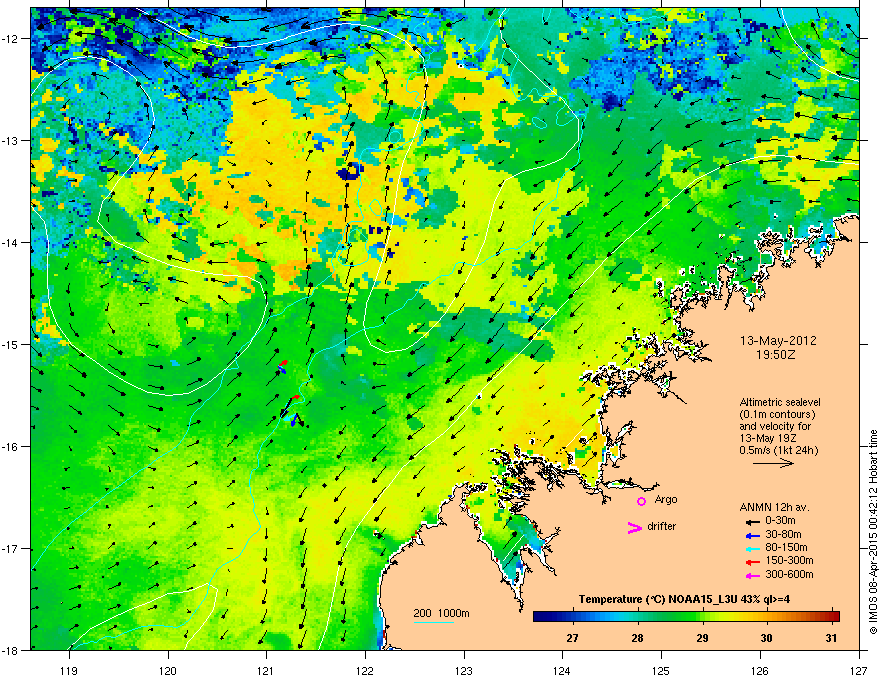This screenshot has height=680, width=880.
Task: Select the blue 30-80m arrow legend icon
Action: click(x=750, y=535)
